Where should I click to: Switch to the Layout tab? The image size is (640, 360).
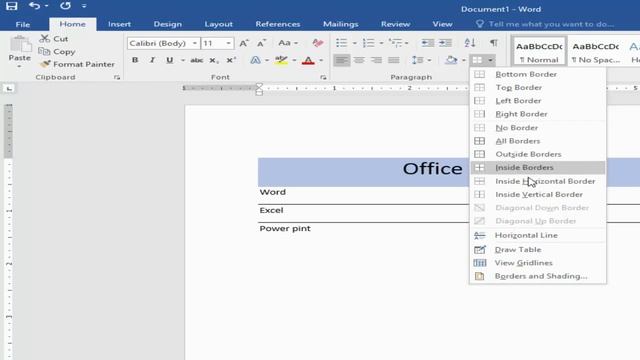pos(218,24)
